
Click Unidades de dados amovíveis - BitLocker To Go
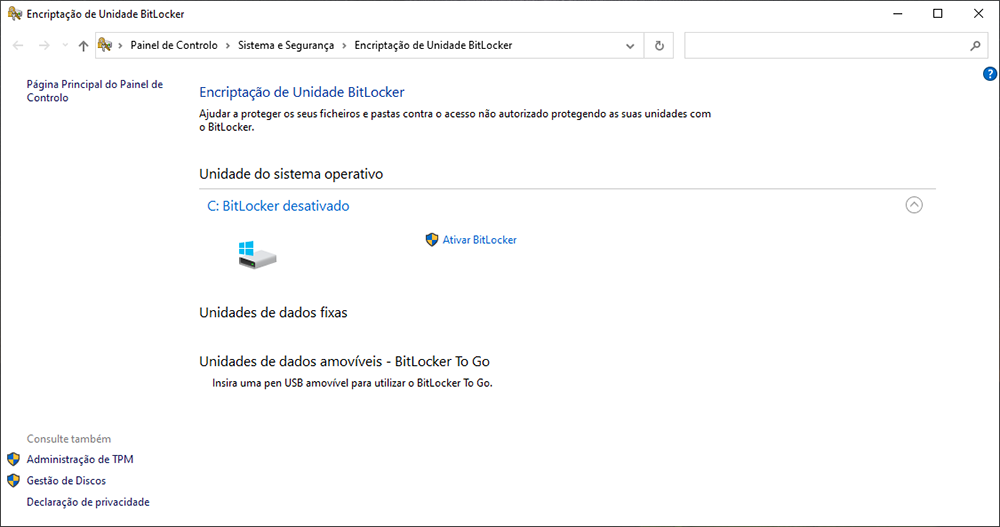[x=344, y=362]
